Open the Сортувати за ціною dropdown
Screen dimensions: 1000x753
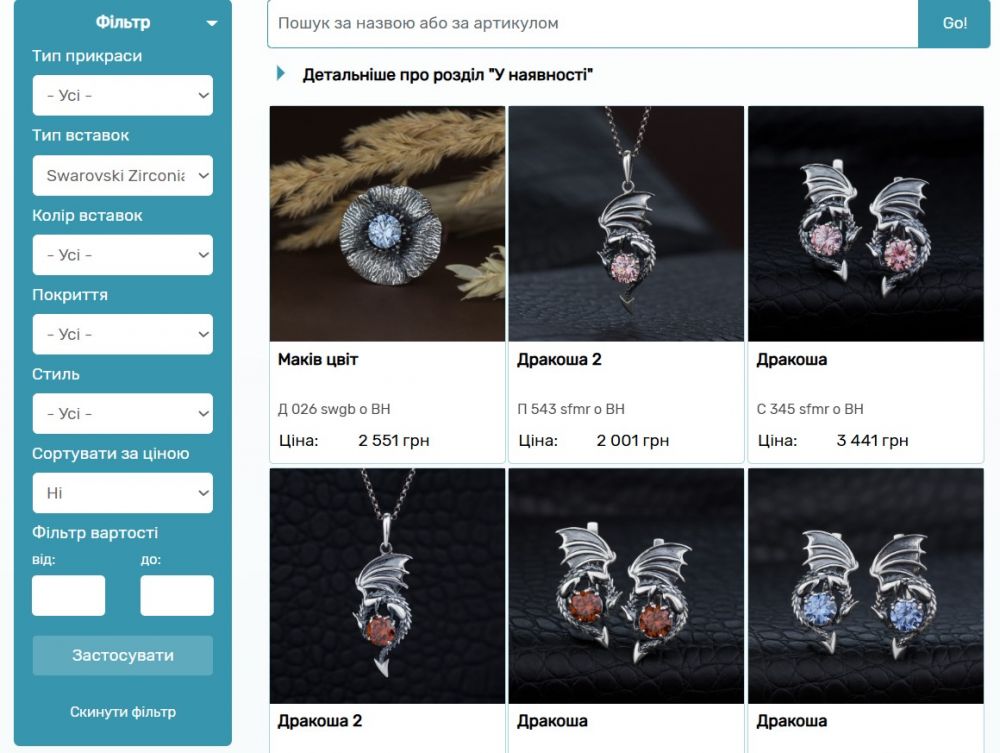(x=122, y=493)
